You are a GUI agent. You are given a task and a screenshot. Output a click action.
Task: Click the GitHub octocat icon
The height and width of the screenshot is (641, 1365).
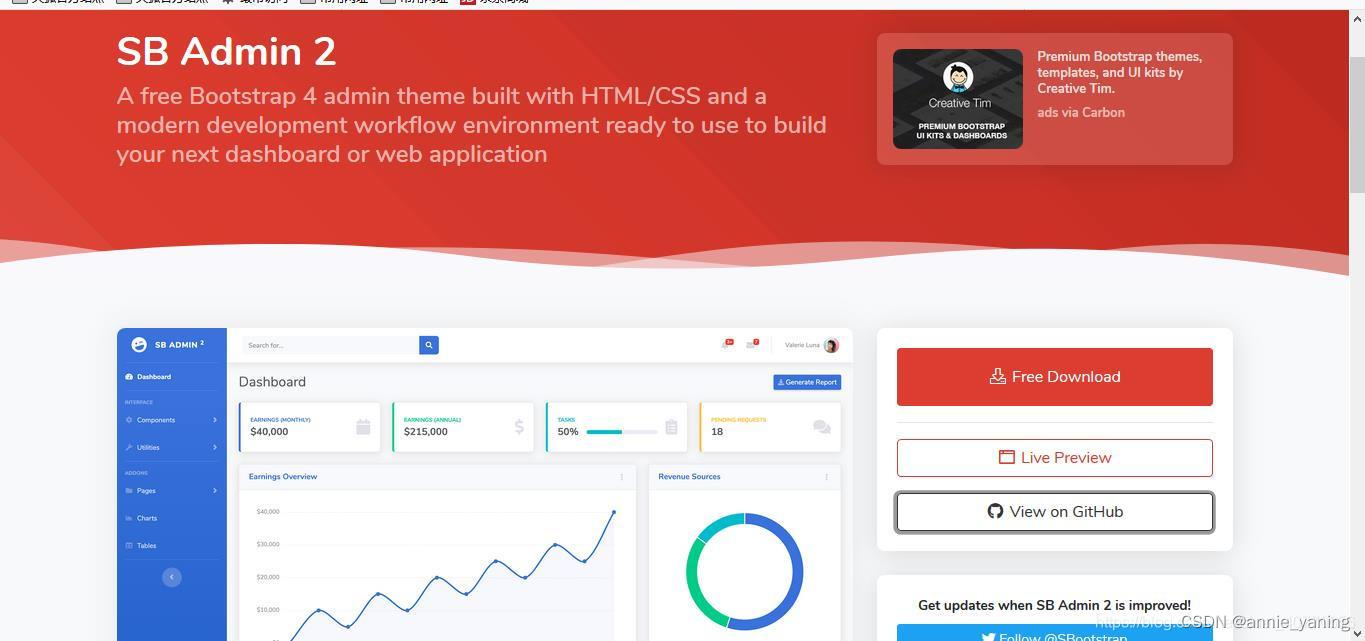[x=995, y=511]
